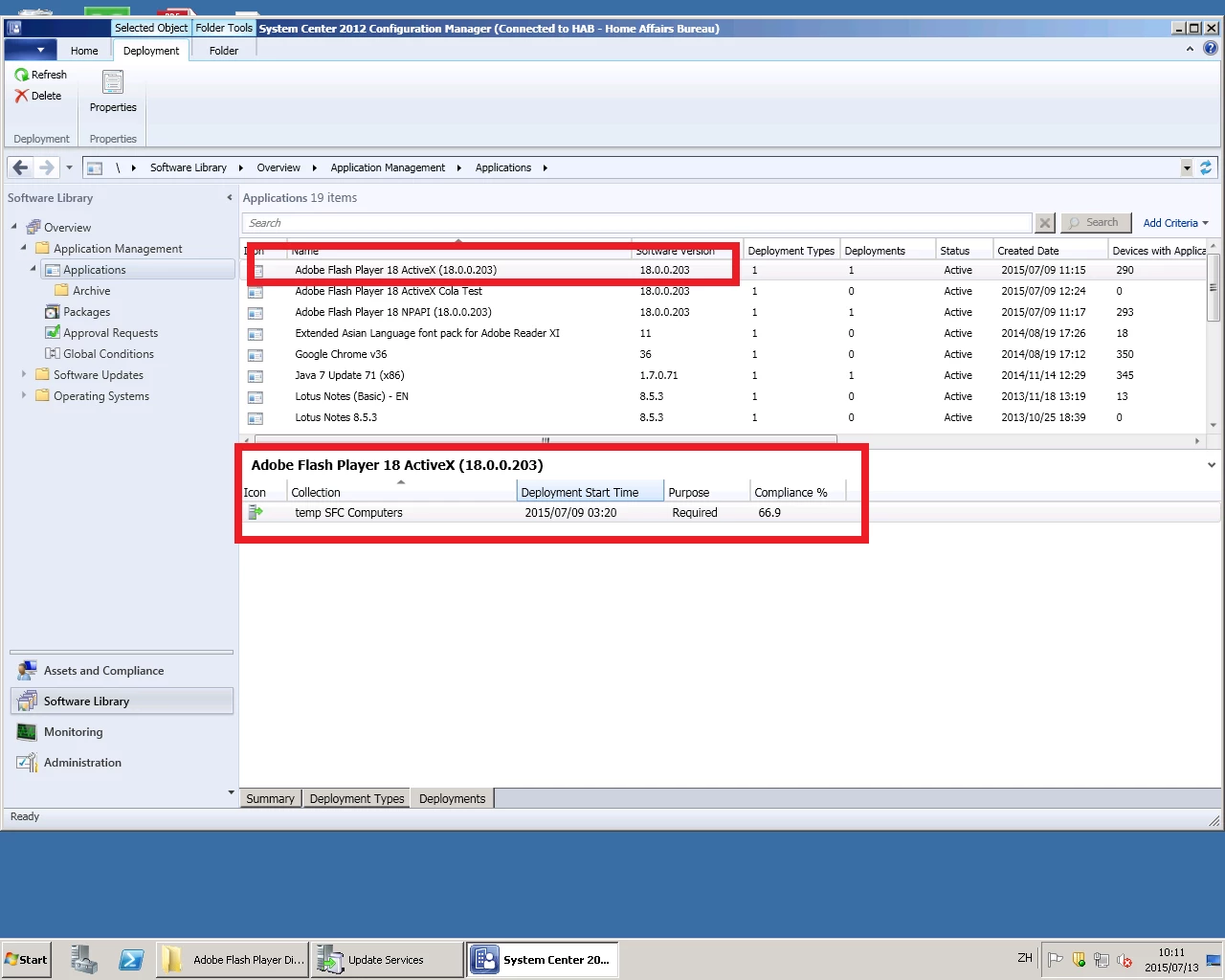Screen dimensions: 1225x980
Task: Click Software Library breadcrumb
Action: coord(189,167)
